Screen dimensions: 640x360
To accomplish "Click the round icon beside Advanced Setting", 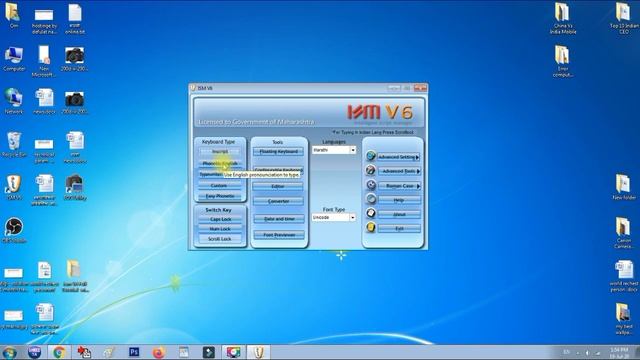I will click(371, 156).
